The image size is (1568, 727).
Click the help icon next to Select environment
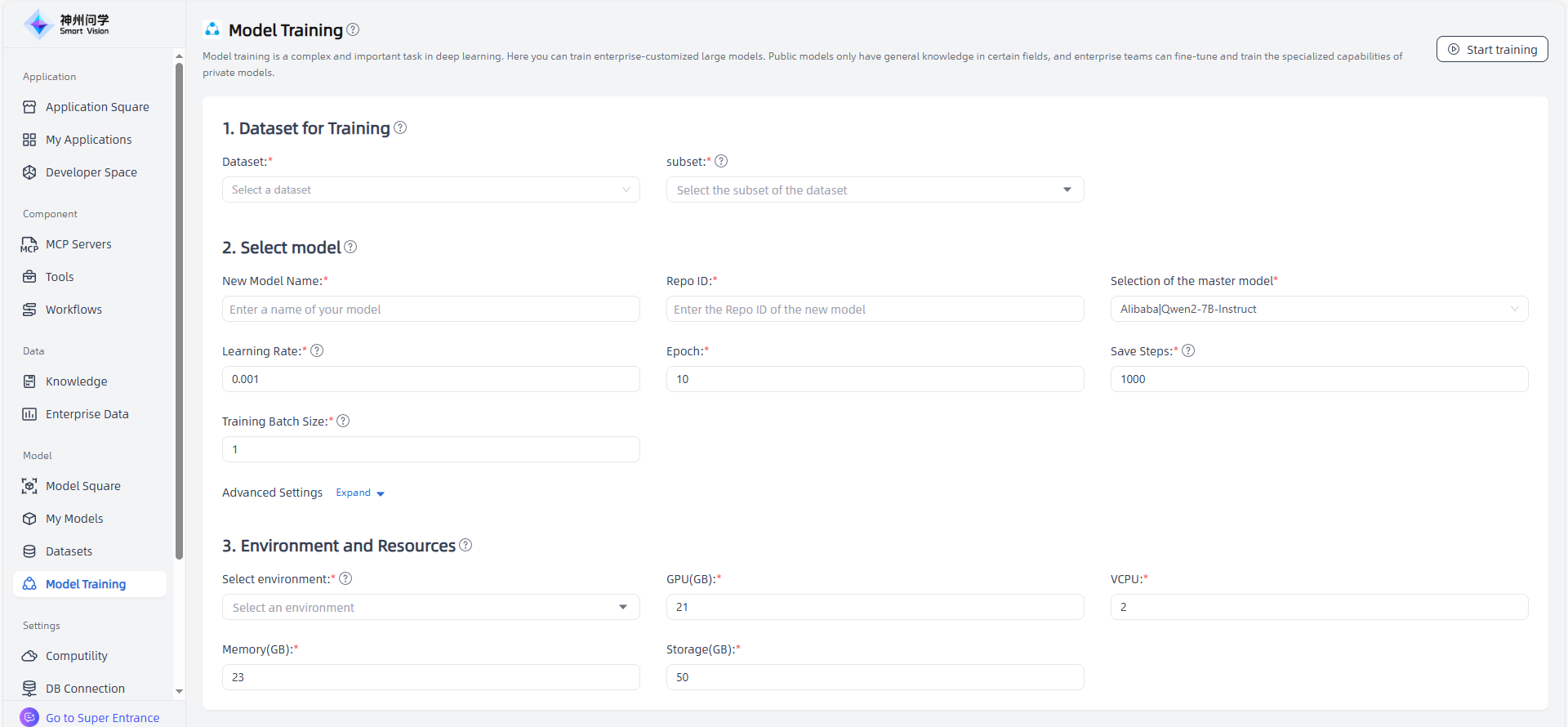coord(345,578)
